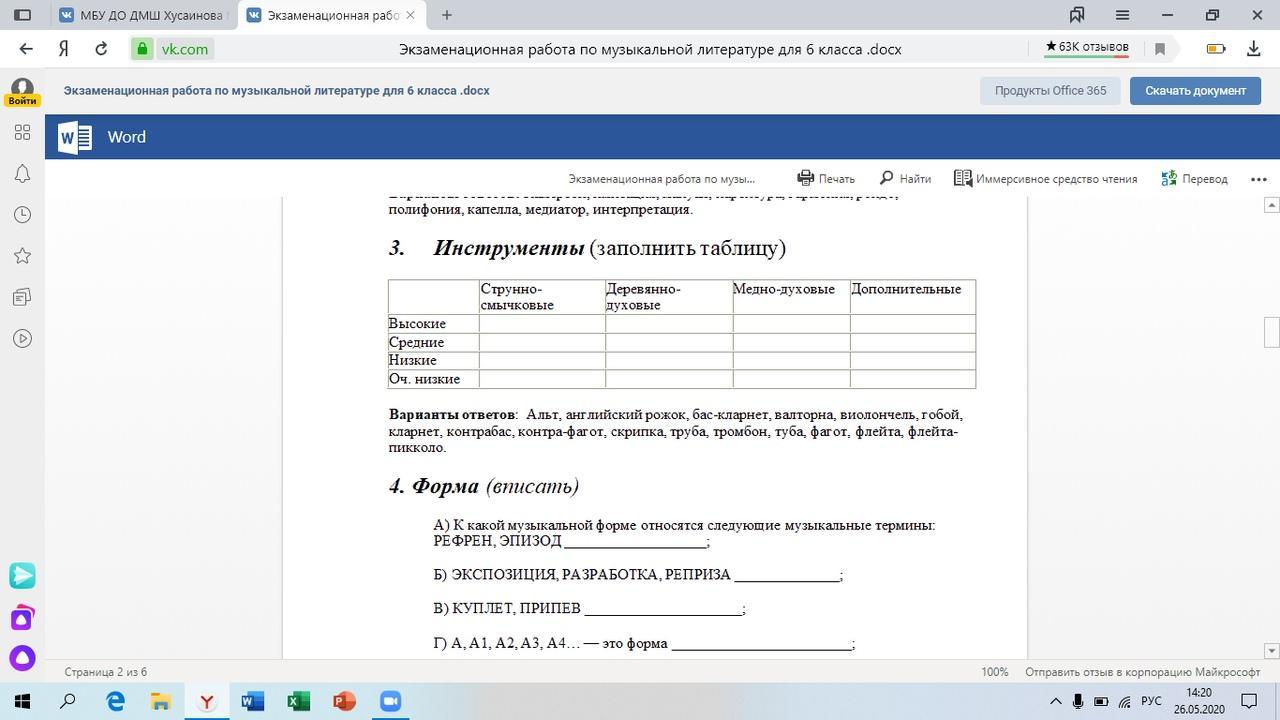Click the document scroll-down arrow
This screenshot has width=1280, height=720.
click(x=1271, y=651)
